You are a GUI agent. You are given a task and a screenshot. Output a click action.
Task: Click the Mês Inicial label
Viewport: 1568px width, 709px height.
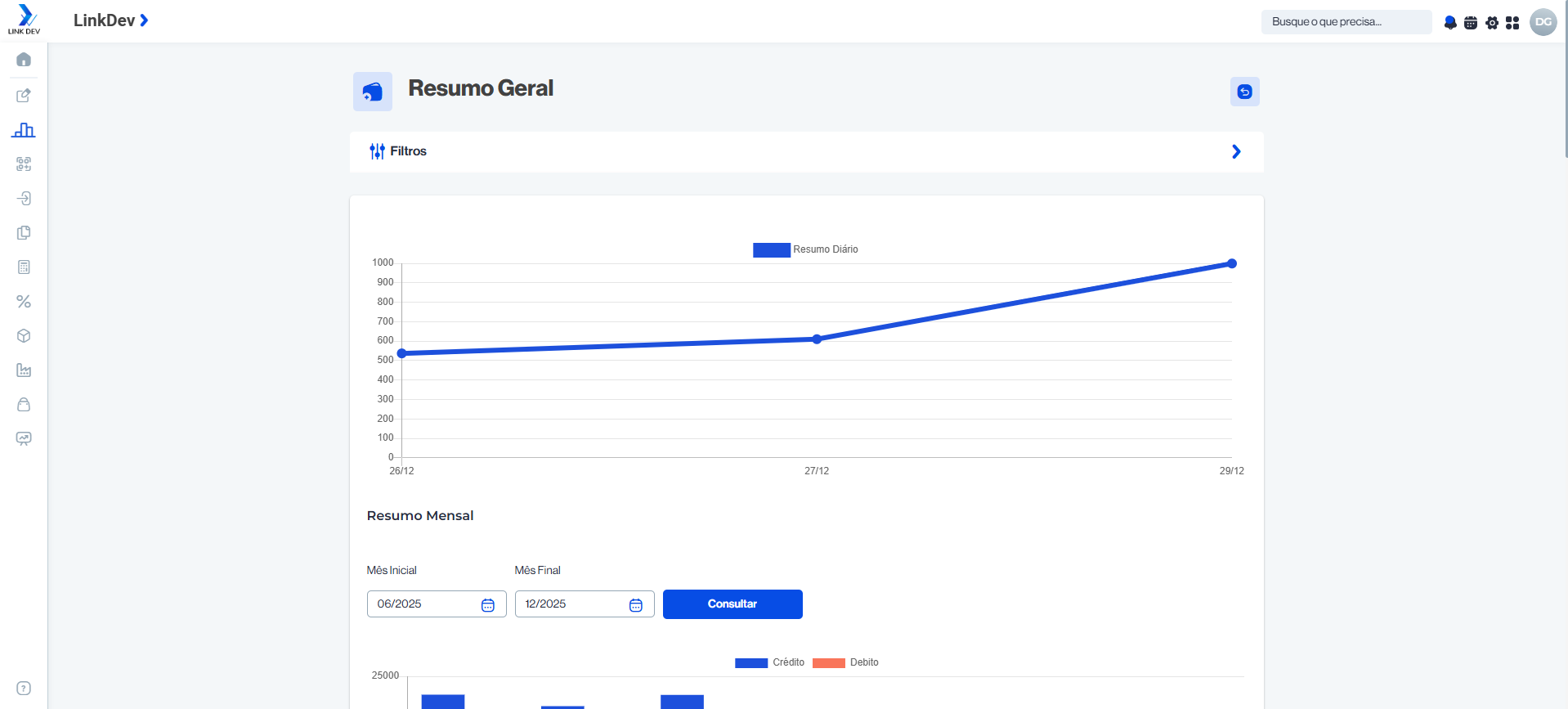(x=392, y=571)
